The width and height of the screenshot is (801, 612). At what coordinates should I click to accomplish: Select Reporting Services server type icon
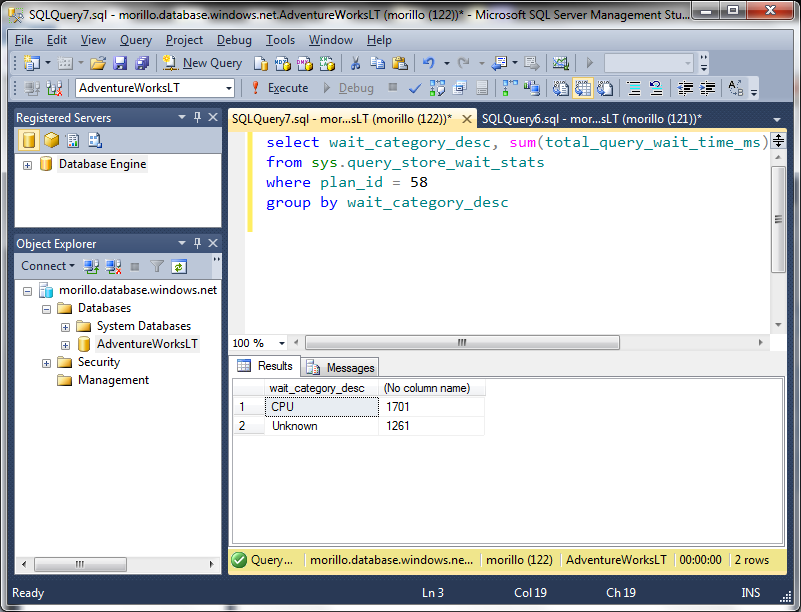pos(73,140)
